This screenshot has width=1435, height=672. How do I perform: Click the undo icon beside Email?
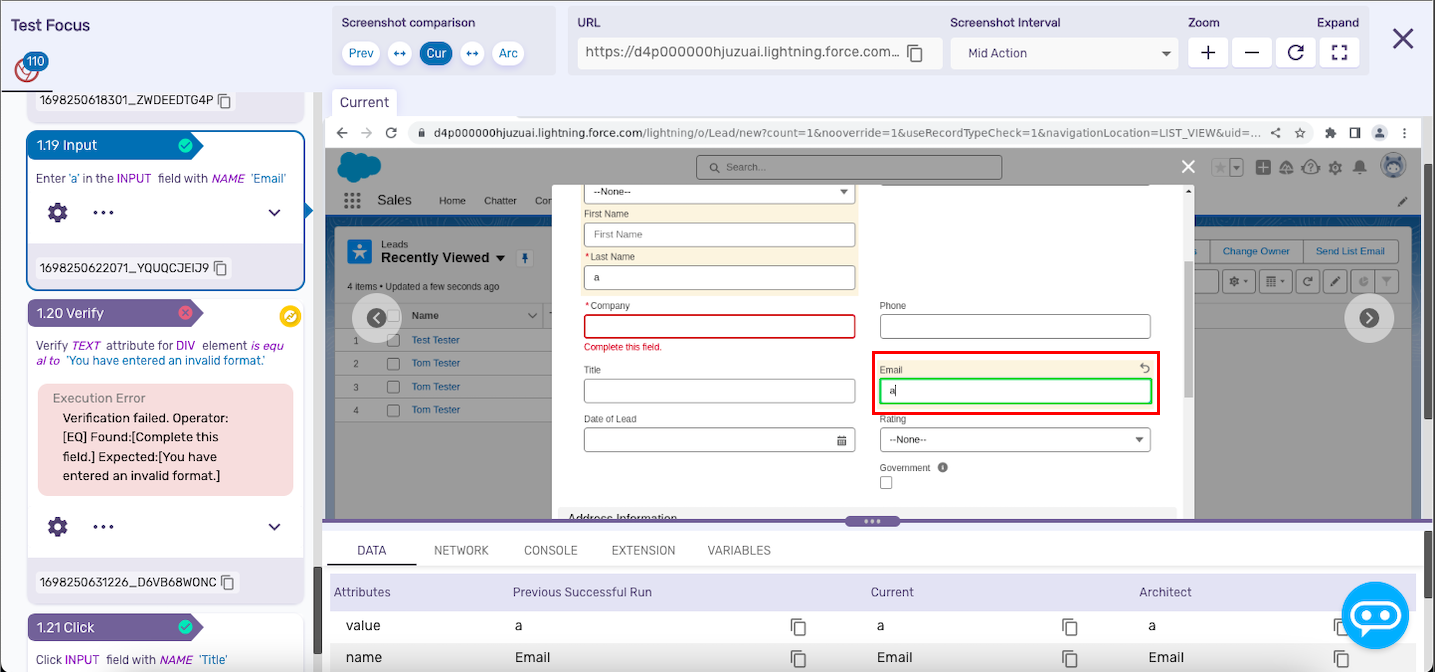(1145, 369)
